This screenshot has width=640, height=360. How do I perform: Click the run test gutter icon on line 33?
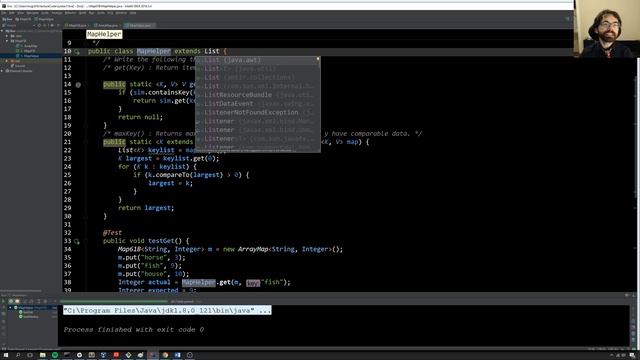pos(77,241)
